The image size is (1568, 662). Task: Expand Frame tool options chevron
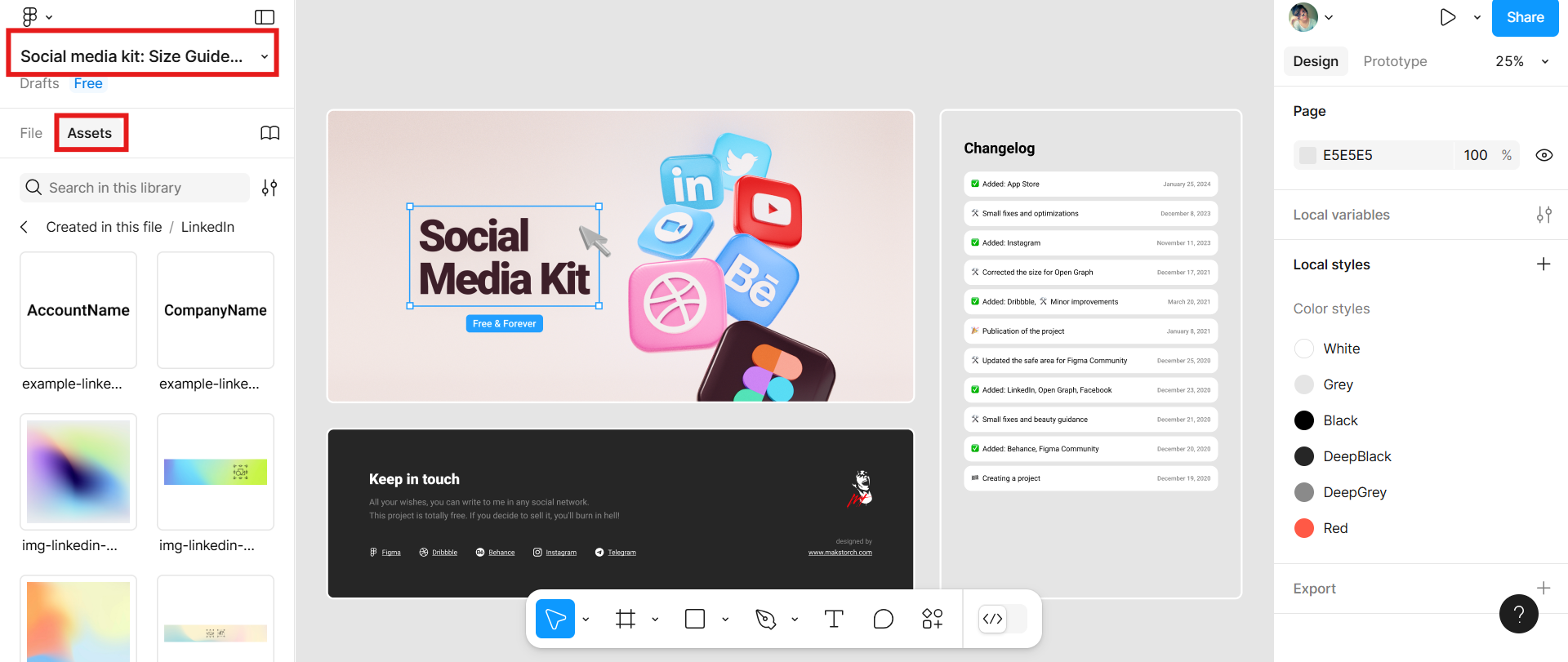pos(655,620)
